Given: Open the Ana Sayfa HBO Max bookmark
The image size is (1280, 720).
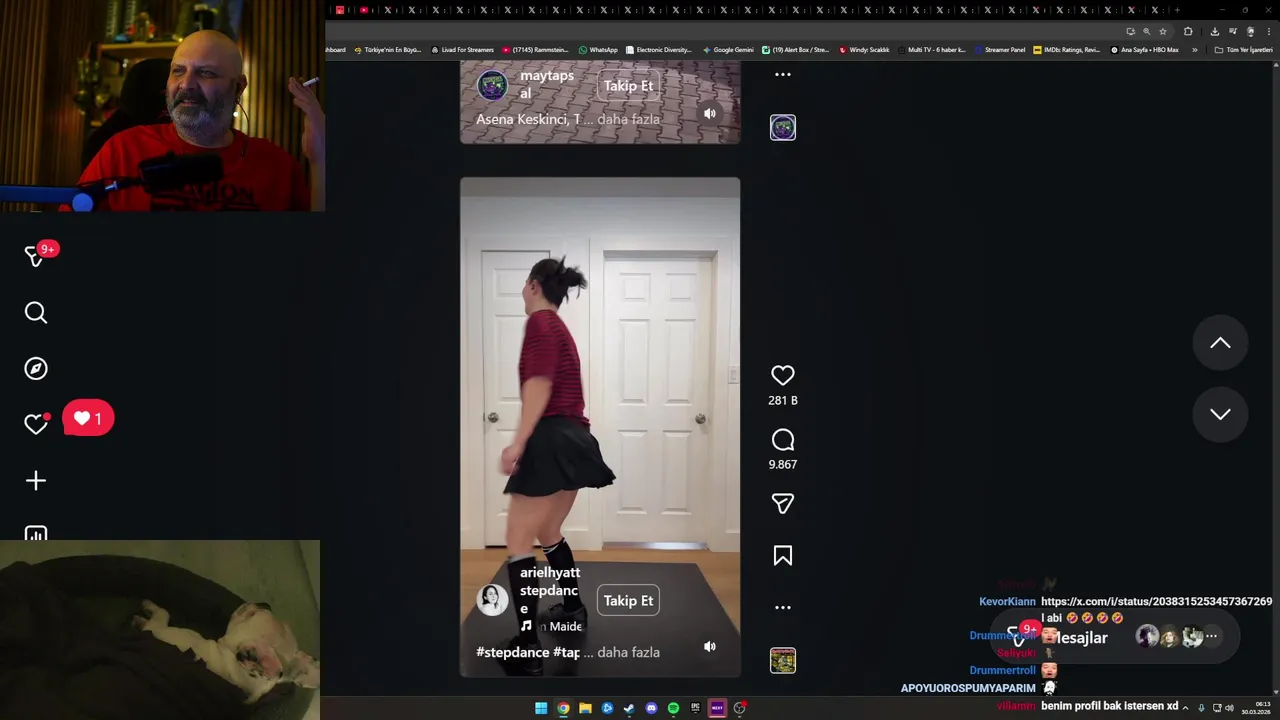Looking at the screenshot, I should pyautogui.click(x=1145, y=50).
